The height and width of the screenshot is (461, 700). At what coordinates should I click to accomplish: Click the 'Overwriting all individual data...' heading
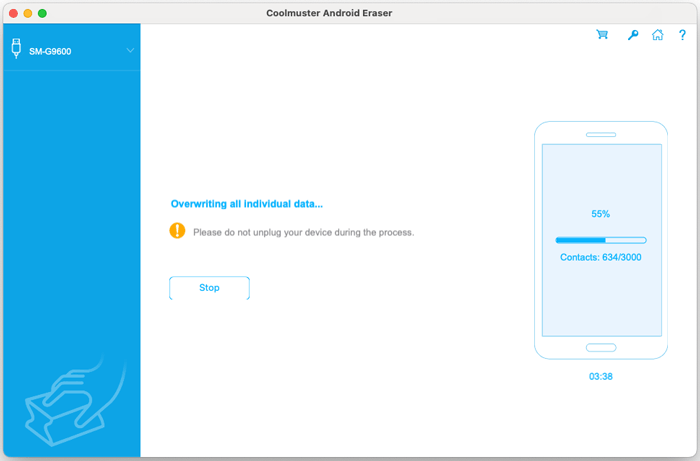tap(247, 204)
